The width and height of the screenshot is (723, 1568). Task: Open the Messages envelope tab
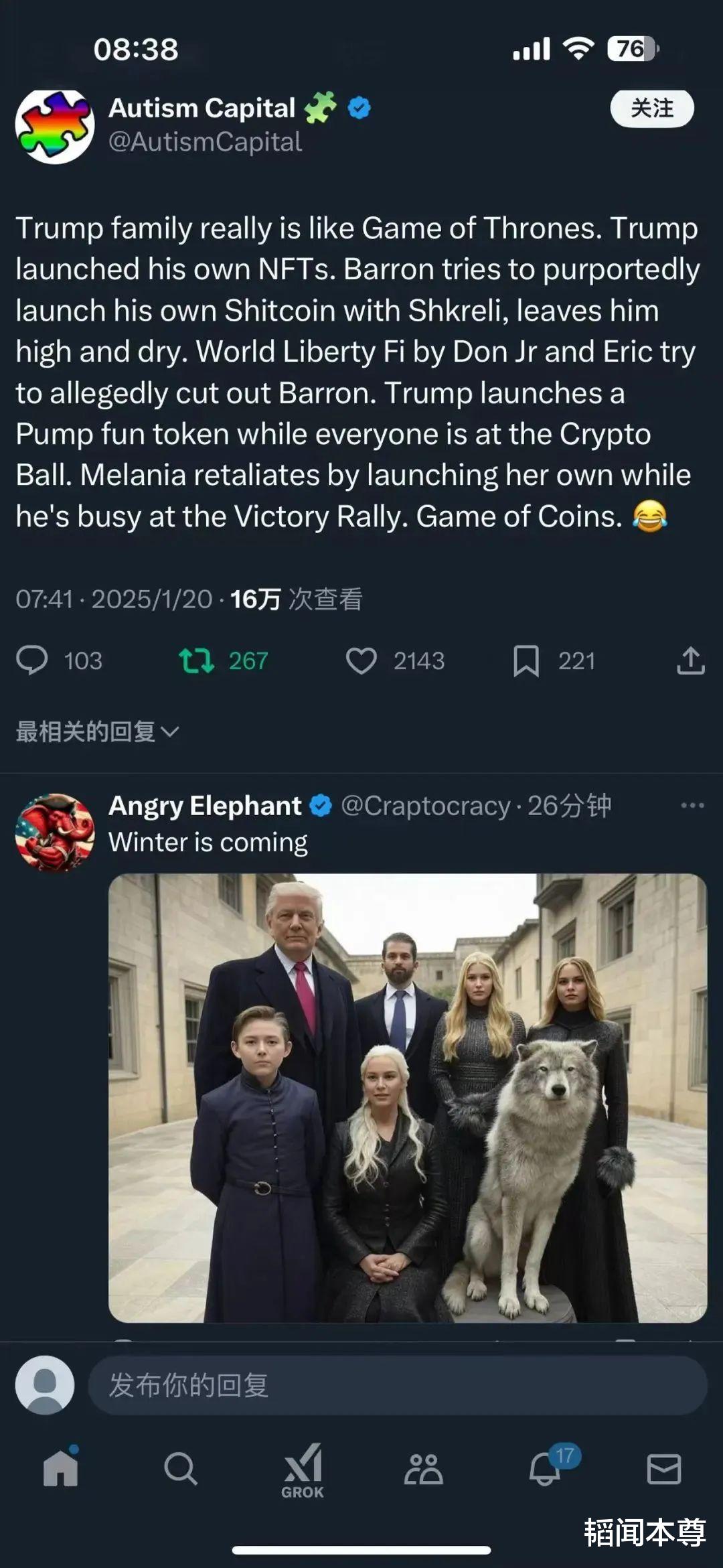coord(664,1470)
